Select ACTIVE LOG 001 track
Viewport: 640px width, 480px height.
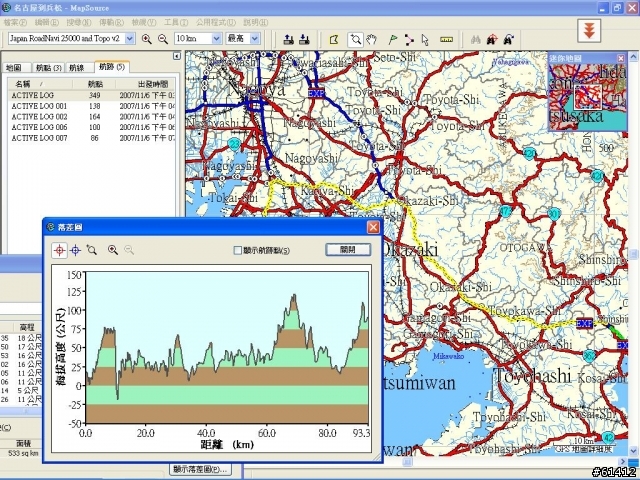pos(91,106)
